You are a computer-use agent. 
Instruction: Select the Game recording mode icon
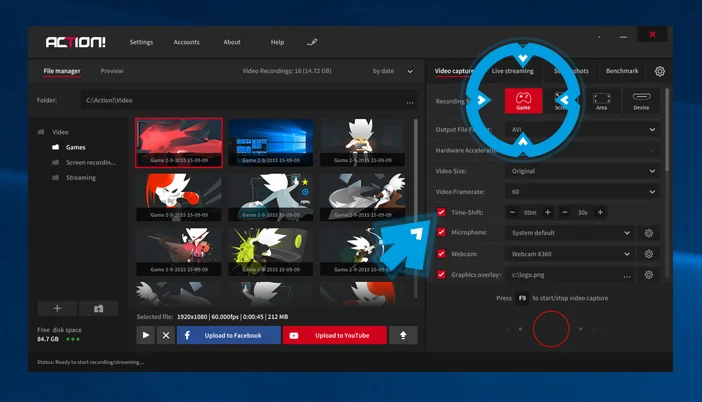(523, 100)
